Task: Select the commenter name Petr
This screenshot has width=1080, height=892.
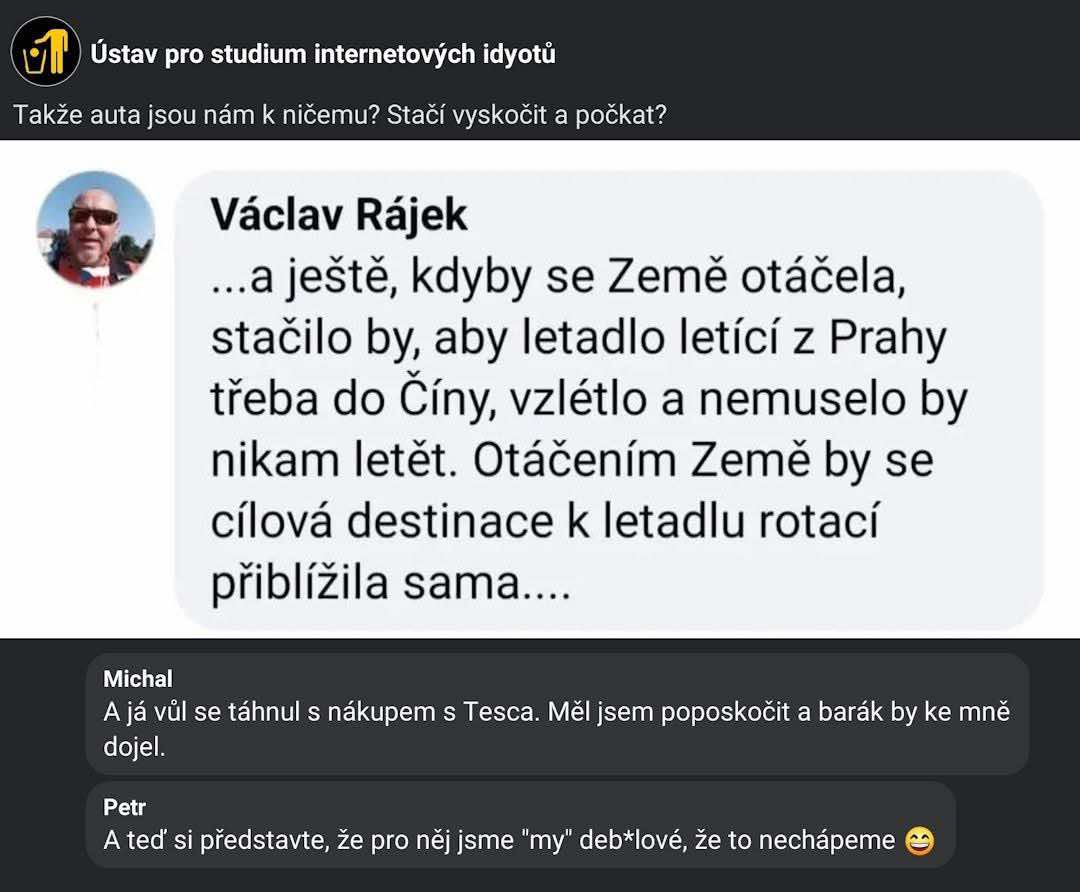Action: click(x=125, y=807)
